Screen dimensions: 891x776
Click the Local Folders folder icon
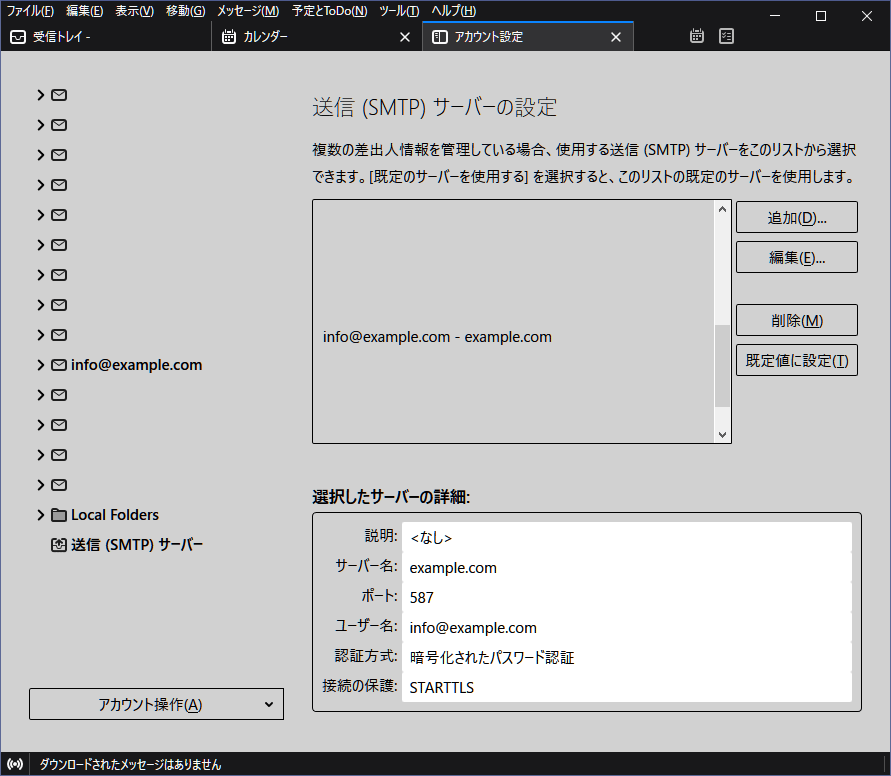[59, 515]
